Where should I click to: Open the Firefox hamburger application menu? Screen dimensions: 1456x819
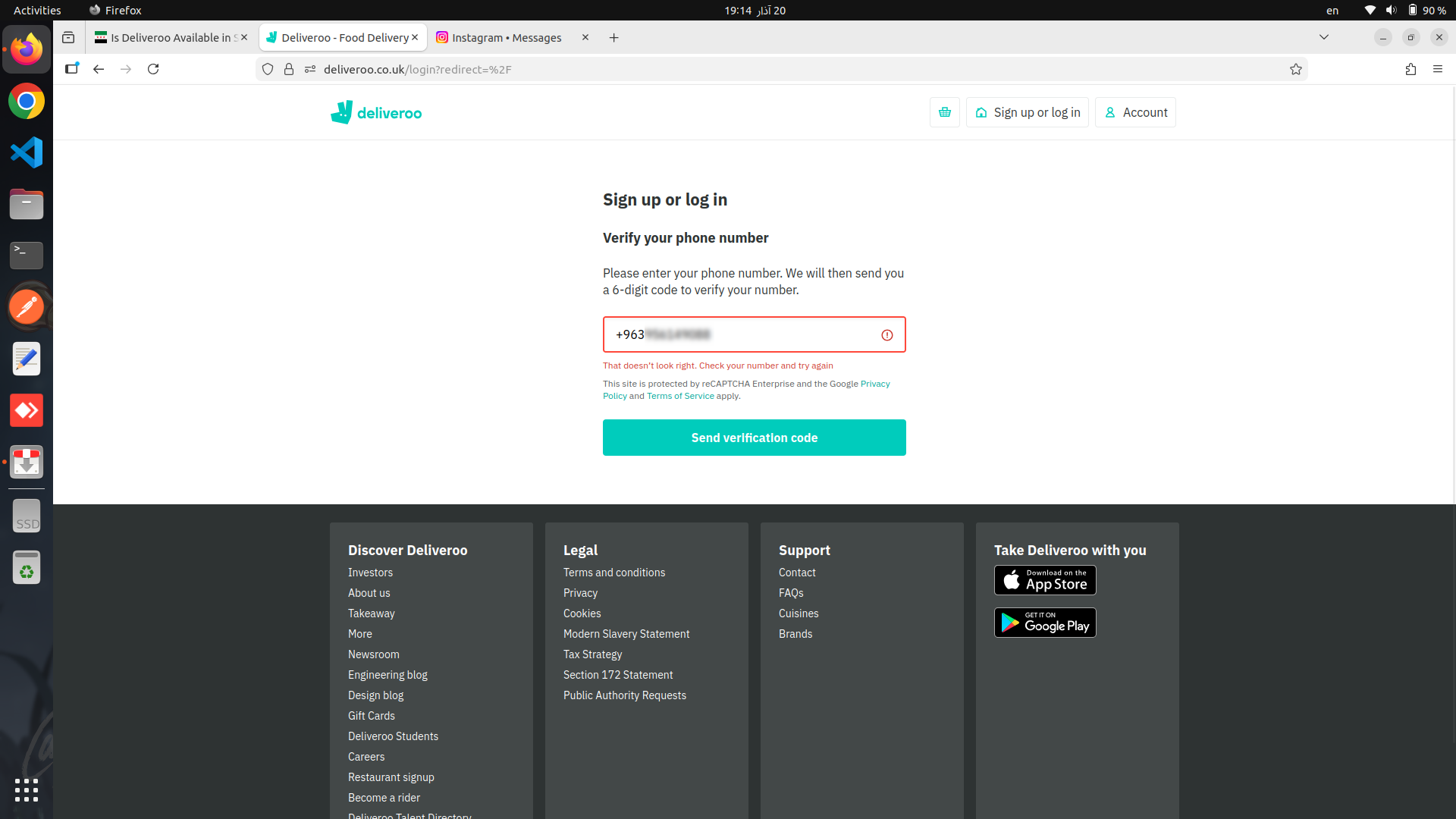coord(1438,69)
